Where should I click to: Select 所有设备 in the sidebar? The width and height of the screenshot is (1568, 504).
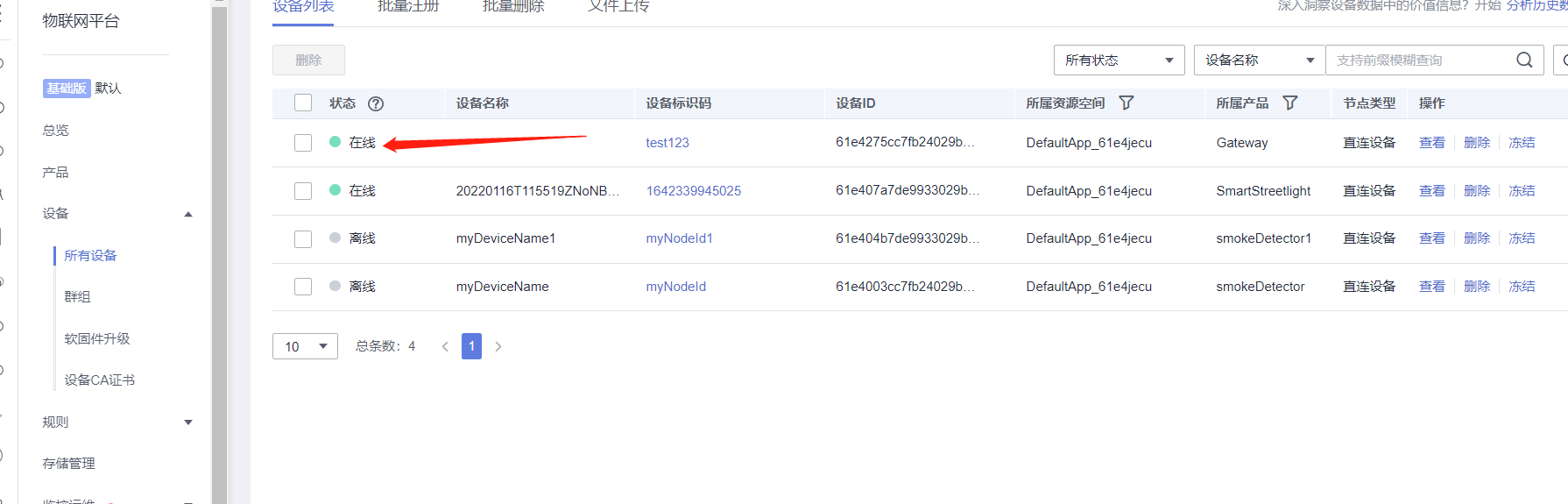tap(90, 255)
